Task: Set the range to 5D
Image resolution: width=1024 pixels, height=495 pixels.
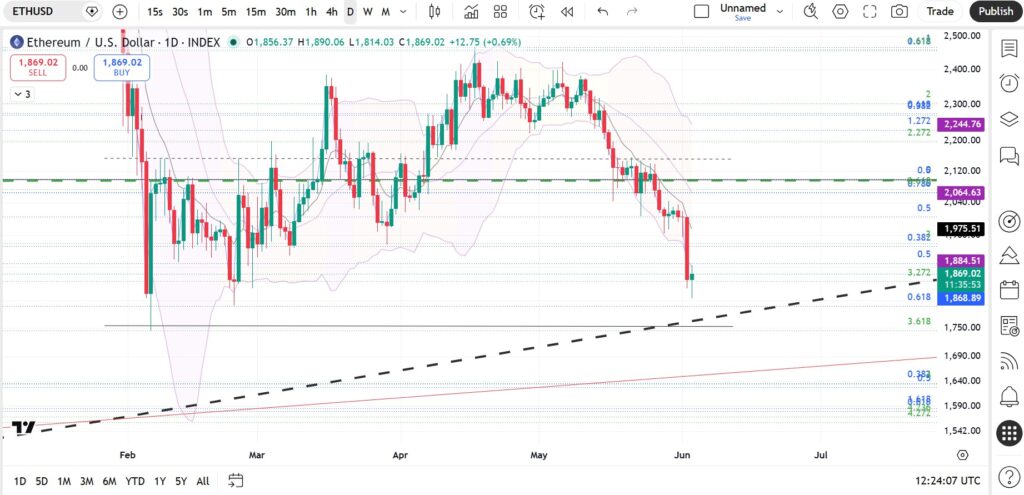Action: pos(42,481)
